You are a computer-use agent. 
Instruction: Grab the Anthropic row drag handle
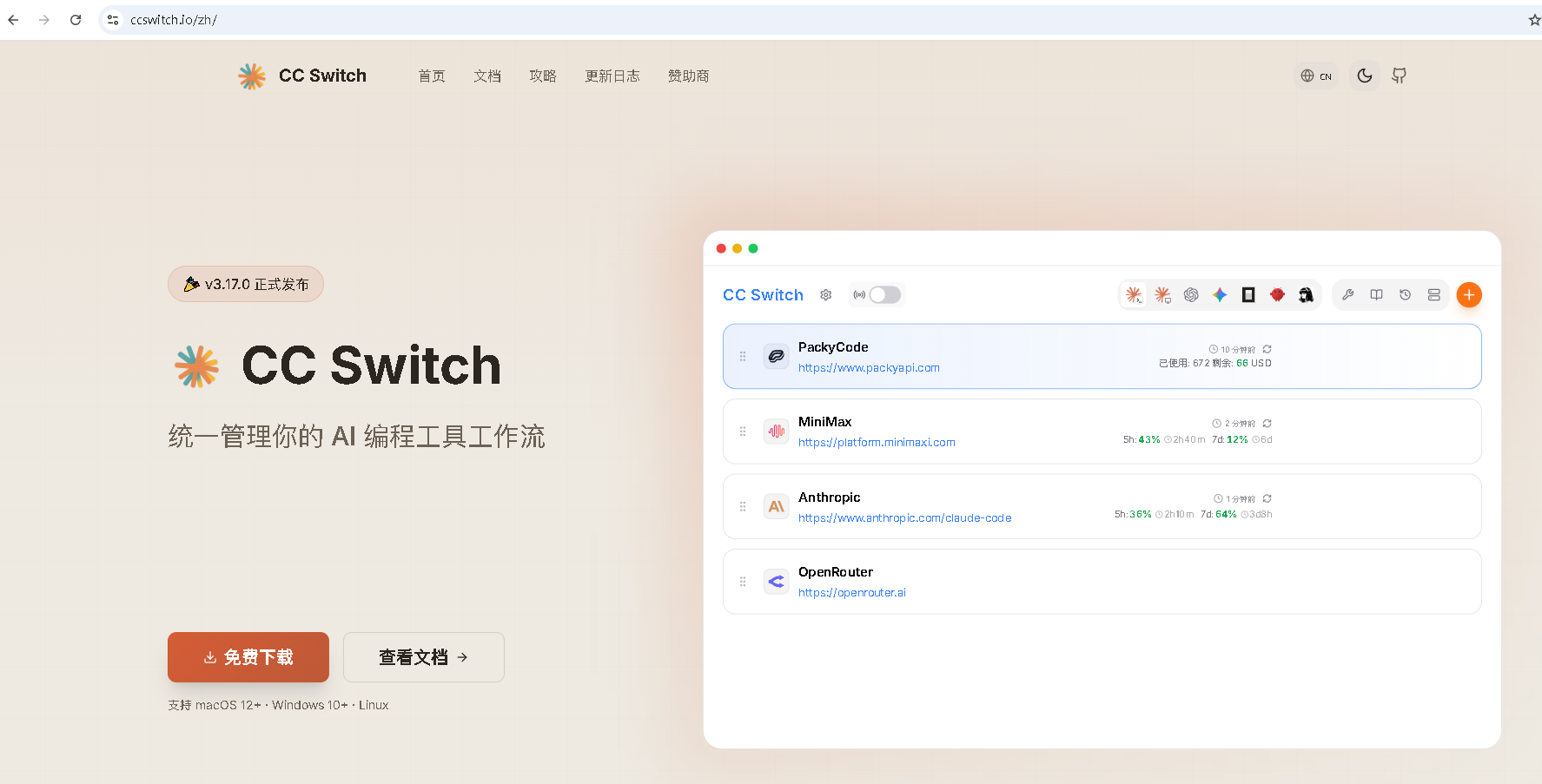(x=743, y=506)
